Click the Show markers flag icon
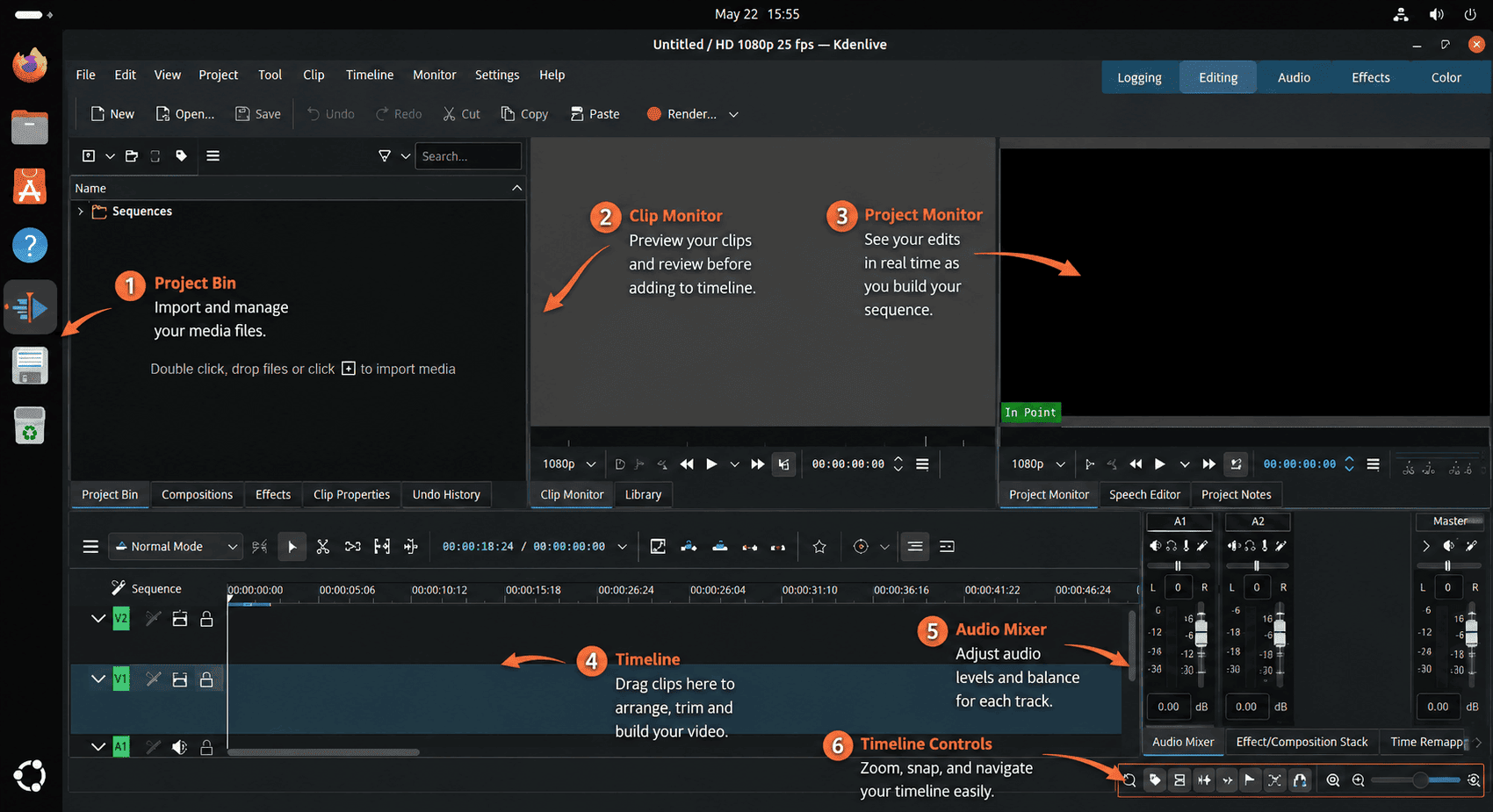 pyautogui.click(x=1250, y=780)
